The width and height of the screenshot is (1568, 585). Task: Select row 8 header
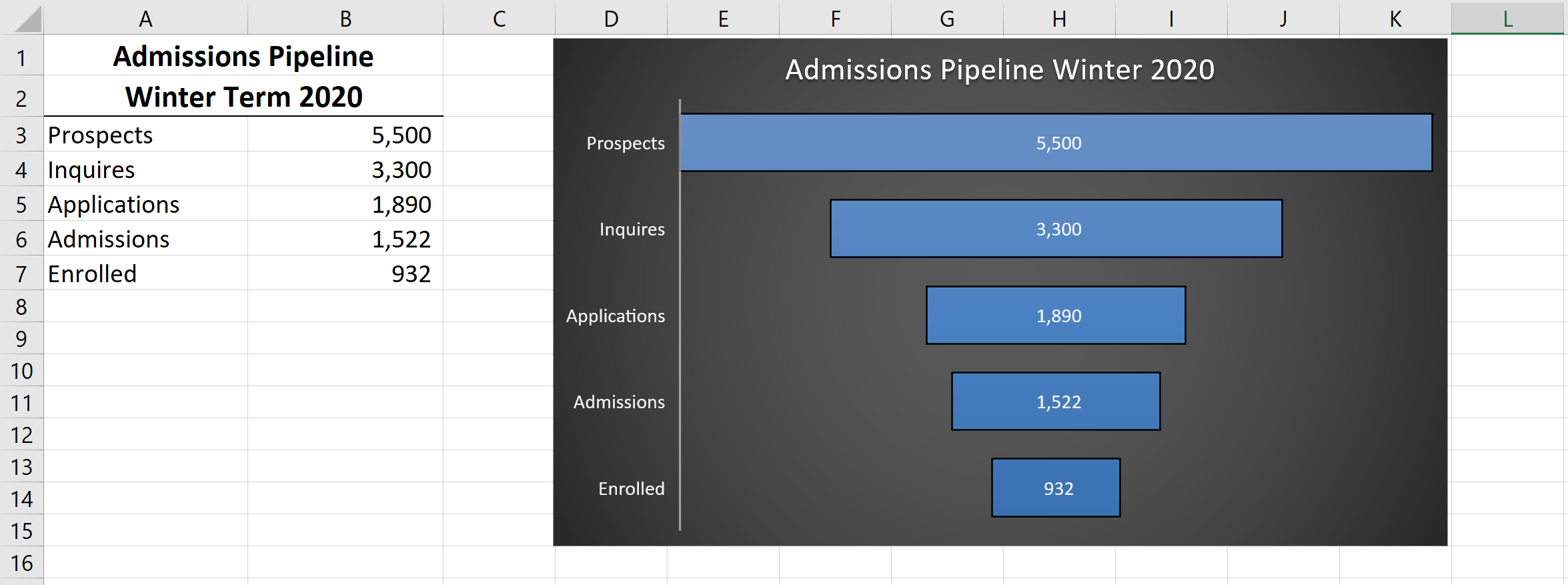coord(21,307)
